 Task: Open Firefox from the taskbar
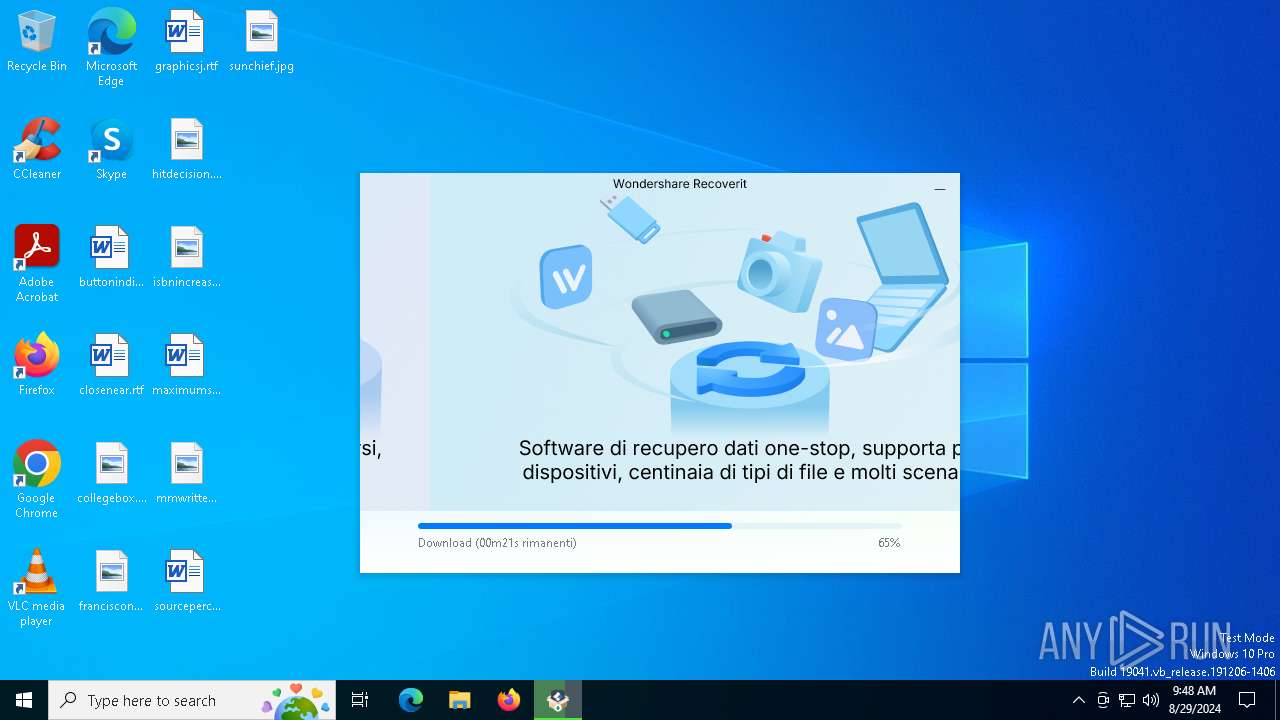[x=509, y=700]
